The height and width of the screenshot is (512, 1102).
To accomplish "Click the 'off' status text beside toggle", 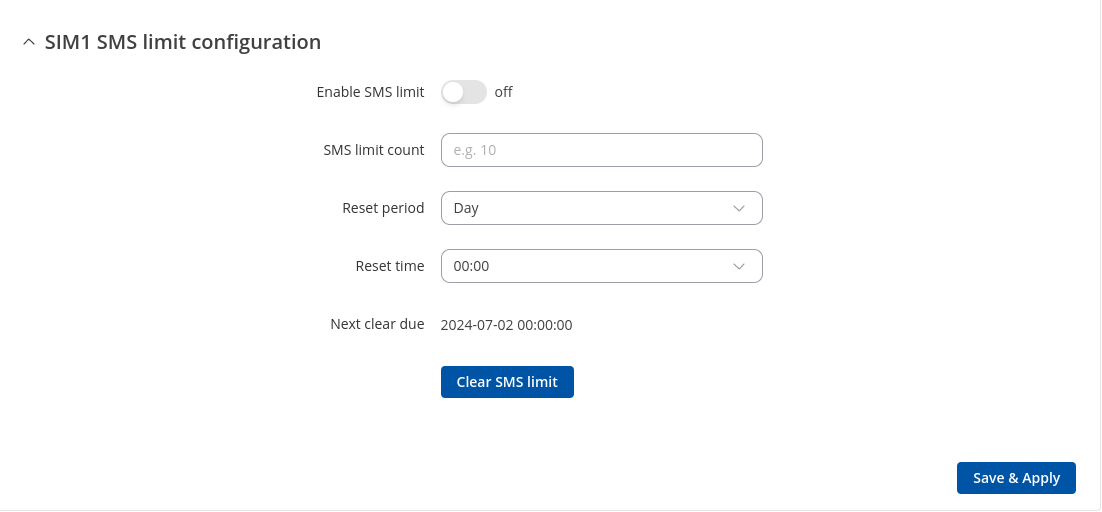I will [503, 92].
